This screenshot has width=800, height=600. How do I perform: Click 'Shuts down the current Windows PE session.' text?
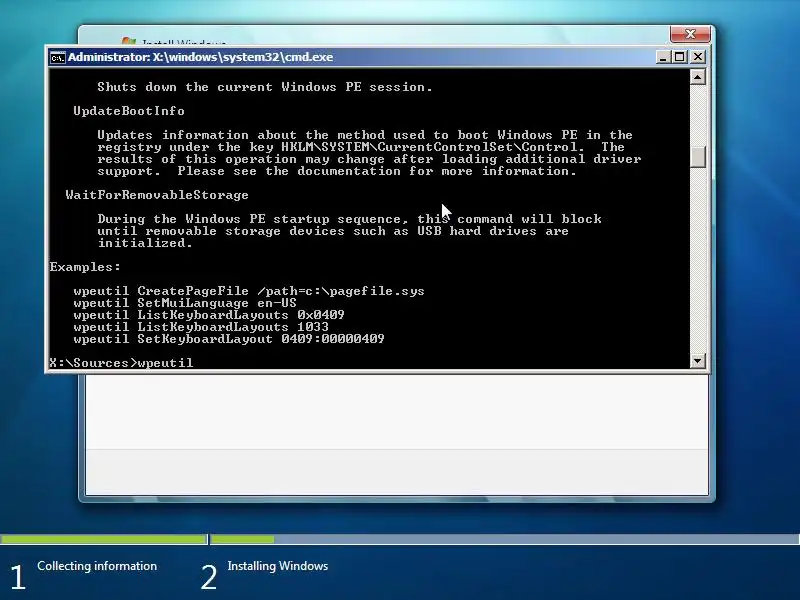(x=265, y=87)
